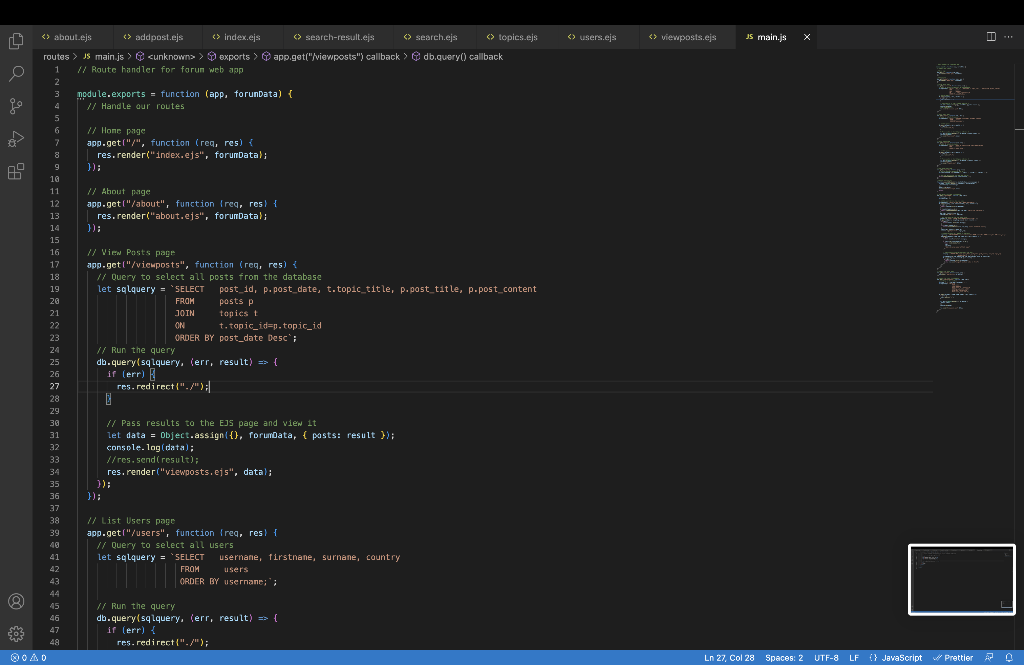Click the notifications bell in status bar
The image size is (1024, 665).
pos(1009,658)
